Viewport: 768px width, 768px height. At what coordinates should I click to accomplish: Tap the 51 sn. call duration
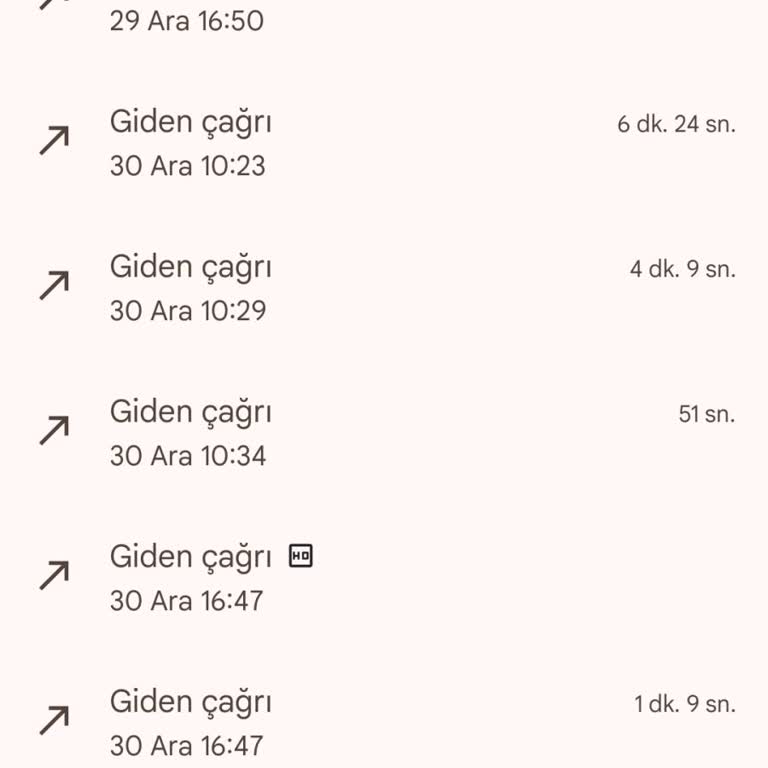[706, 414]
